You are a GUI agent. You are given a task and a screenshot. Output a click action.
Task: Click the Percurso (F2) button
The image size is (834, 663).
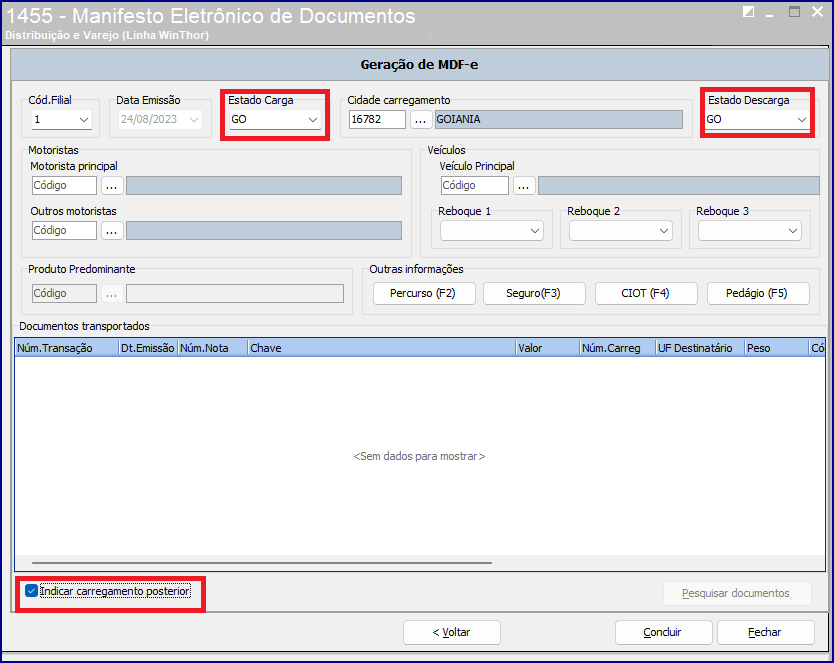point(424,293)
